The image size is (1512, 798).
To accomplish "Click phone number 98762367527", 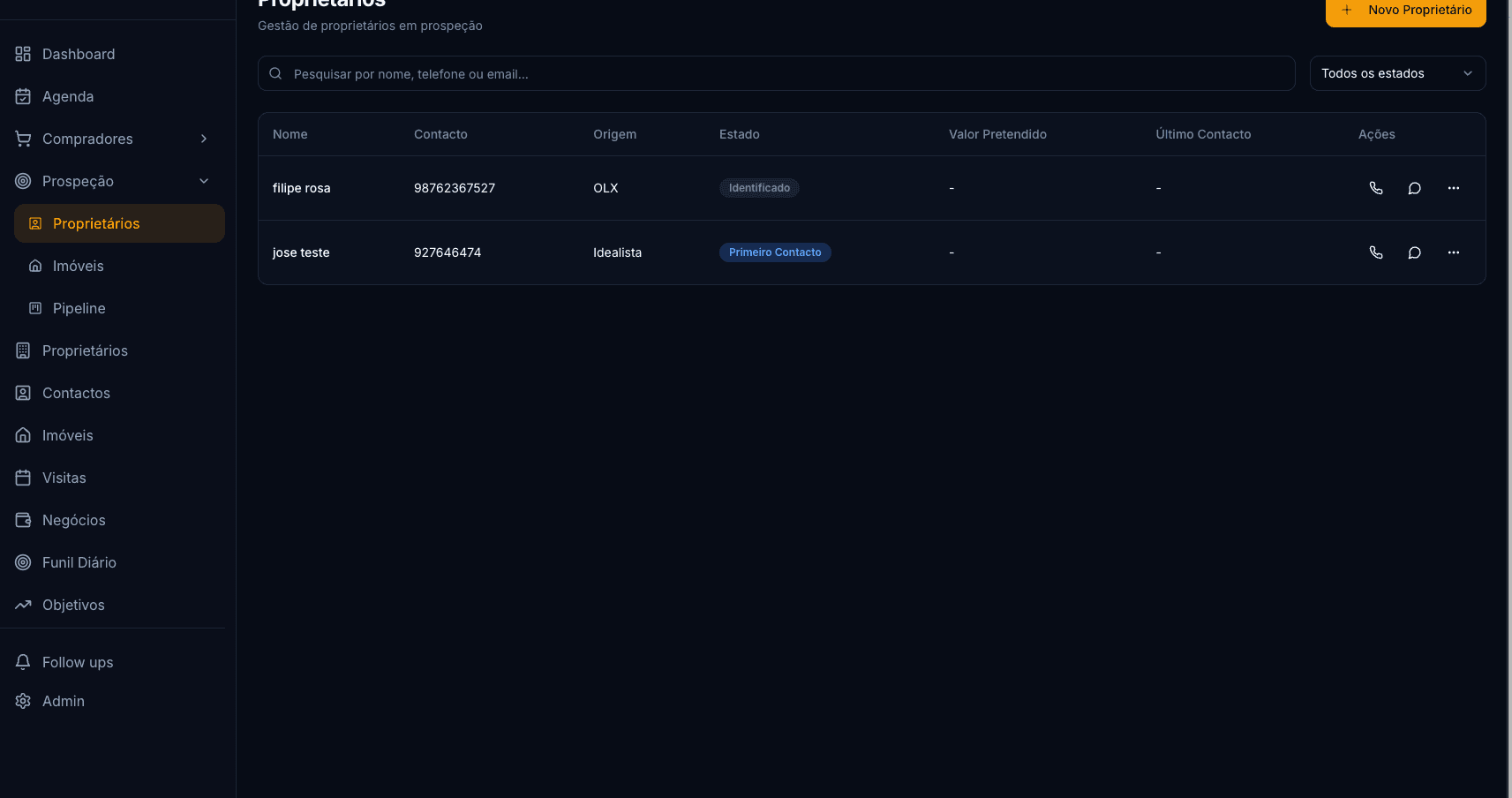I will coord(455,188).
